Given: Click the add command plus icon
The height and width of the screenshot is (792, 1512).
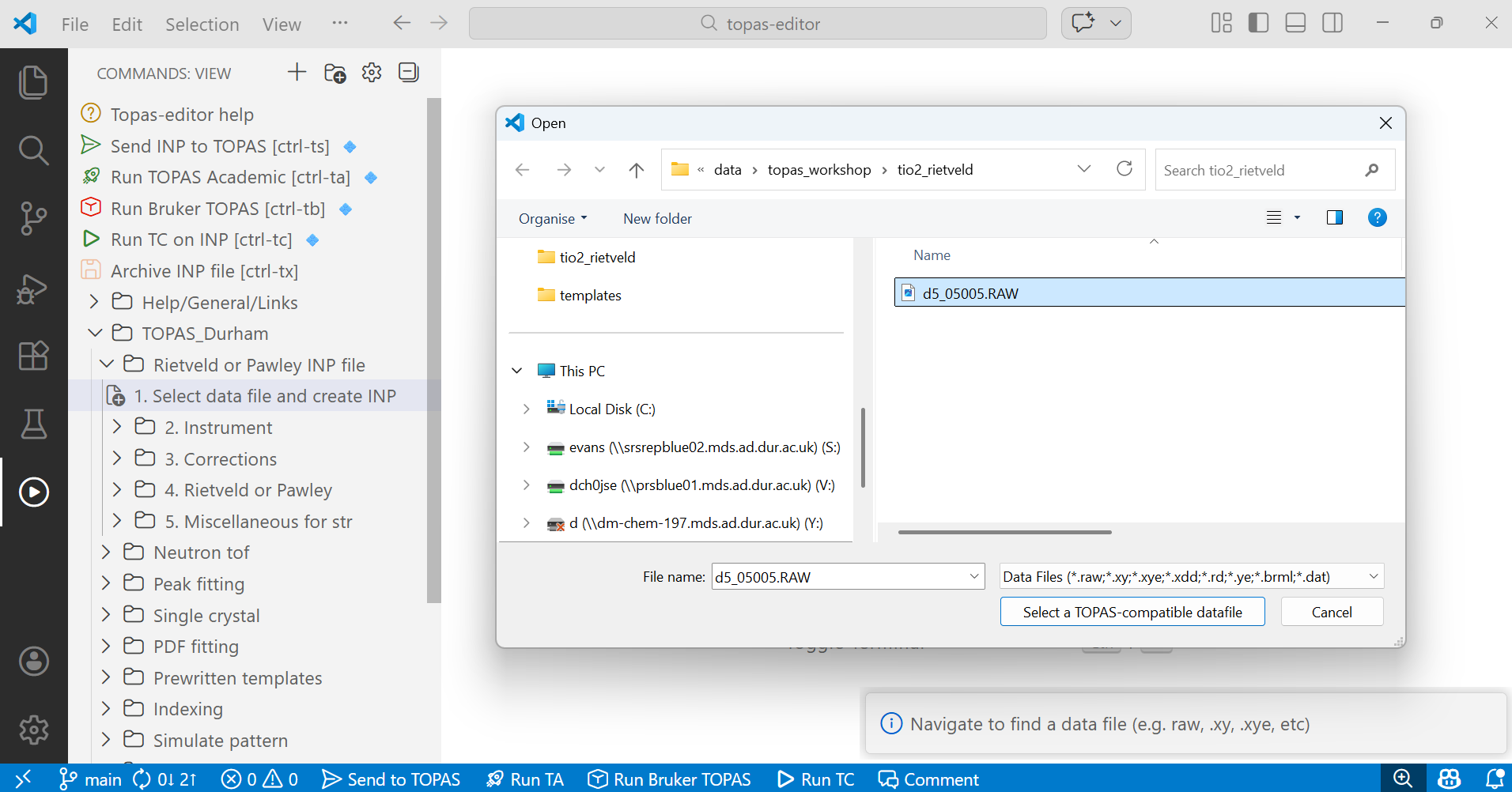Looking at the screenshot, I should click(x=297, y=73).
